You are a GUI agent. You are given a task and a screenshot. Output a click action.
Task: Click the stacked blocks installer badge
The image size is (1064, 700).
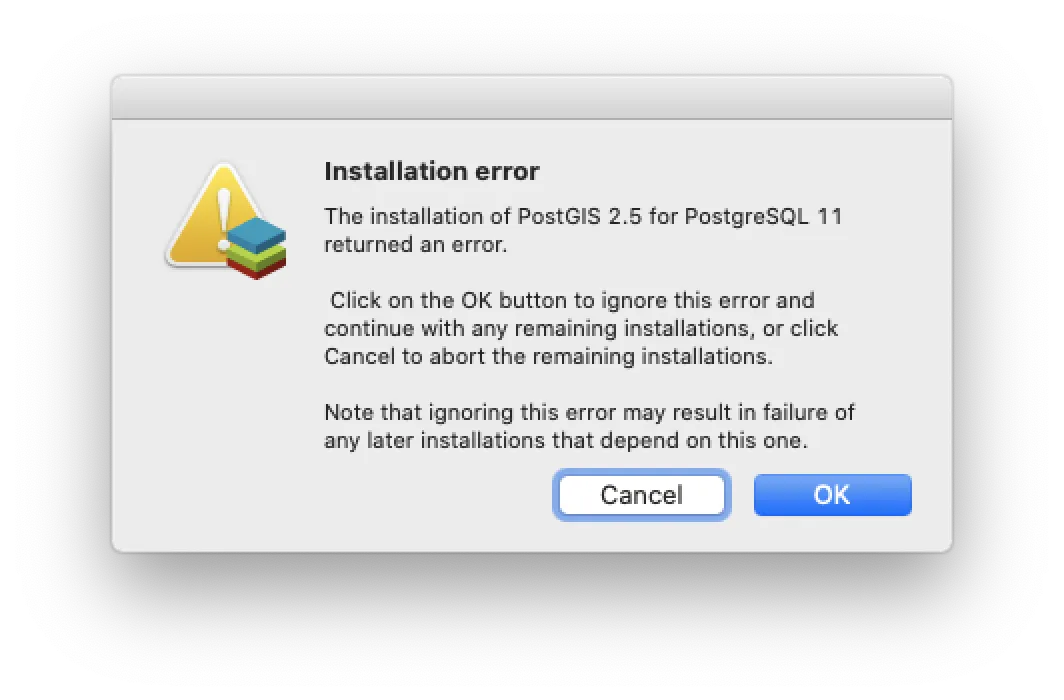257,247
